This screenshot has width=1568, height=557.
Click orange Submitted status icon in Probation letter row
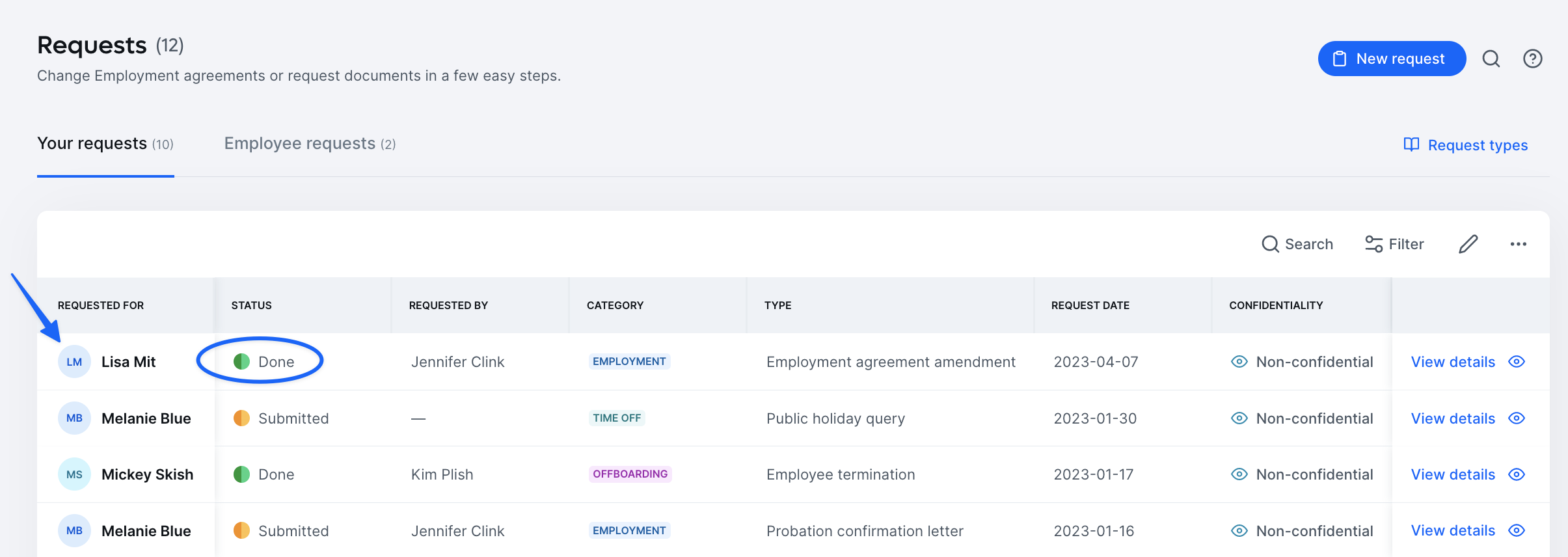point(241,531)
